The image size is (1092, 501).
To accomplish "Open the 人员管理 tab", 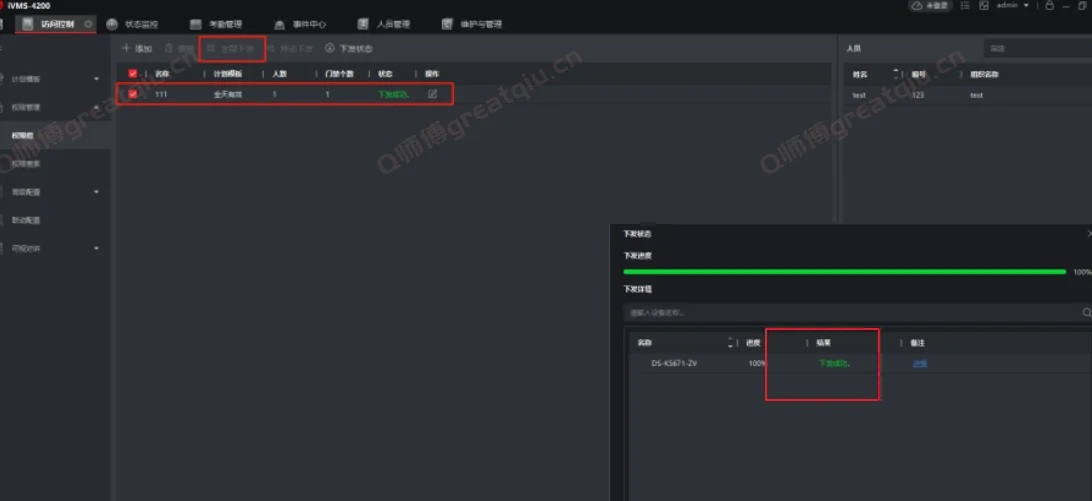I will [x=384, y=24].
